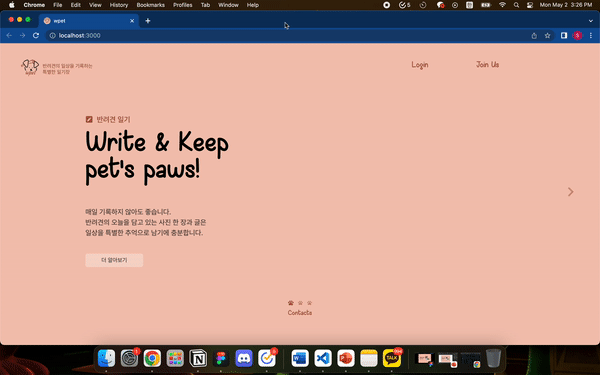
Task: Click the 반려견 일기 heading text
Action: (113, 119)
